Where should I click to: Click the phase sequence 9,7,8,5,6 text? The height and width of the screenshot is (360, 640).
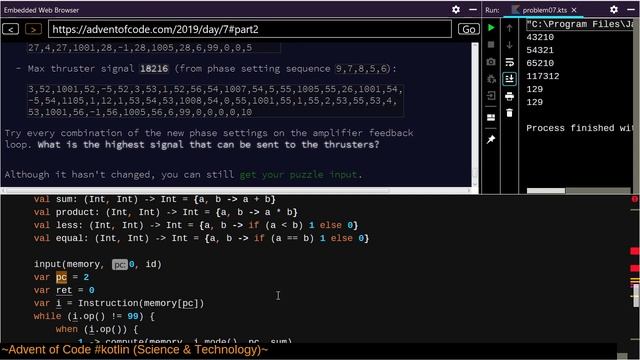pyautogui.click(x=362, y=69)
